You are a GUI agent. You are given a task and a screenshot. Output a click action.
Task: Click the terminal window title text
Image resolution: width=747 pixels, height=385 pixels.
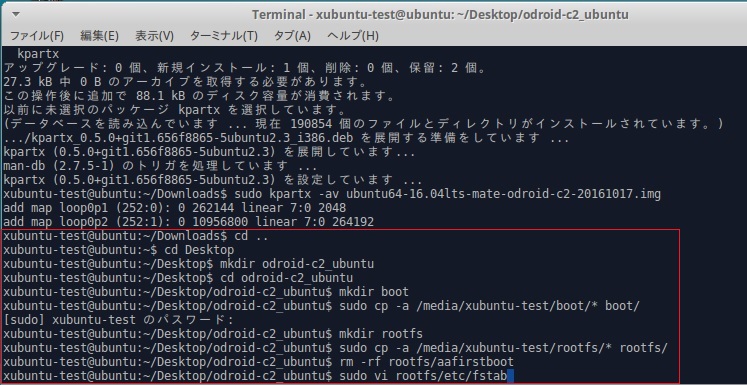[440, 15]
